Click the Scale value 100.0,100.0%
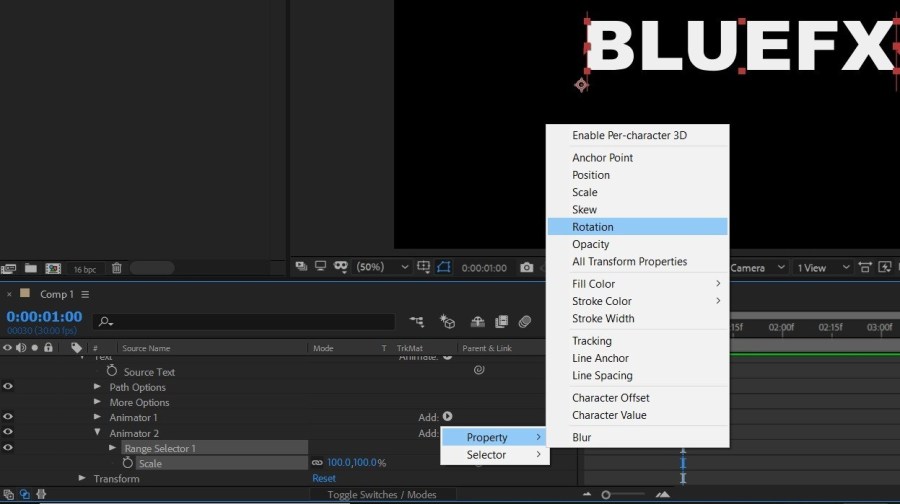This screenshot has width=900, height=504. point(356,463)
